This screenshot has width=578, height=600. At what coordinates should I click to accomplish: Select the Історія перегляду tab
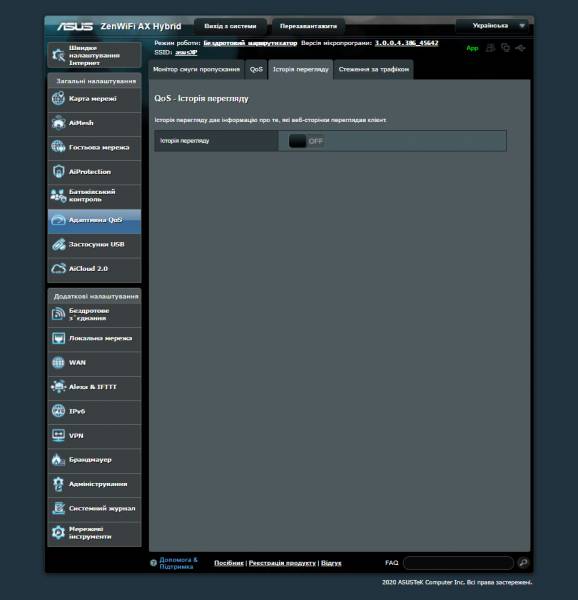pos(301,70)
